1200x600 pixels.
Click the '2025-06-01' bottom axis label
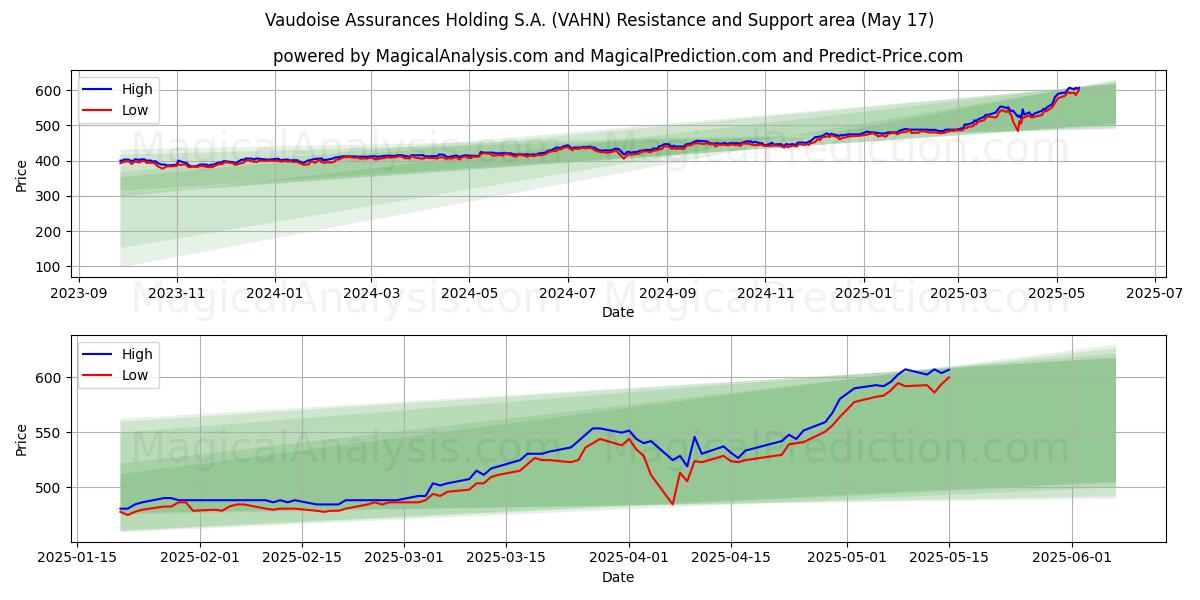1073,558
